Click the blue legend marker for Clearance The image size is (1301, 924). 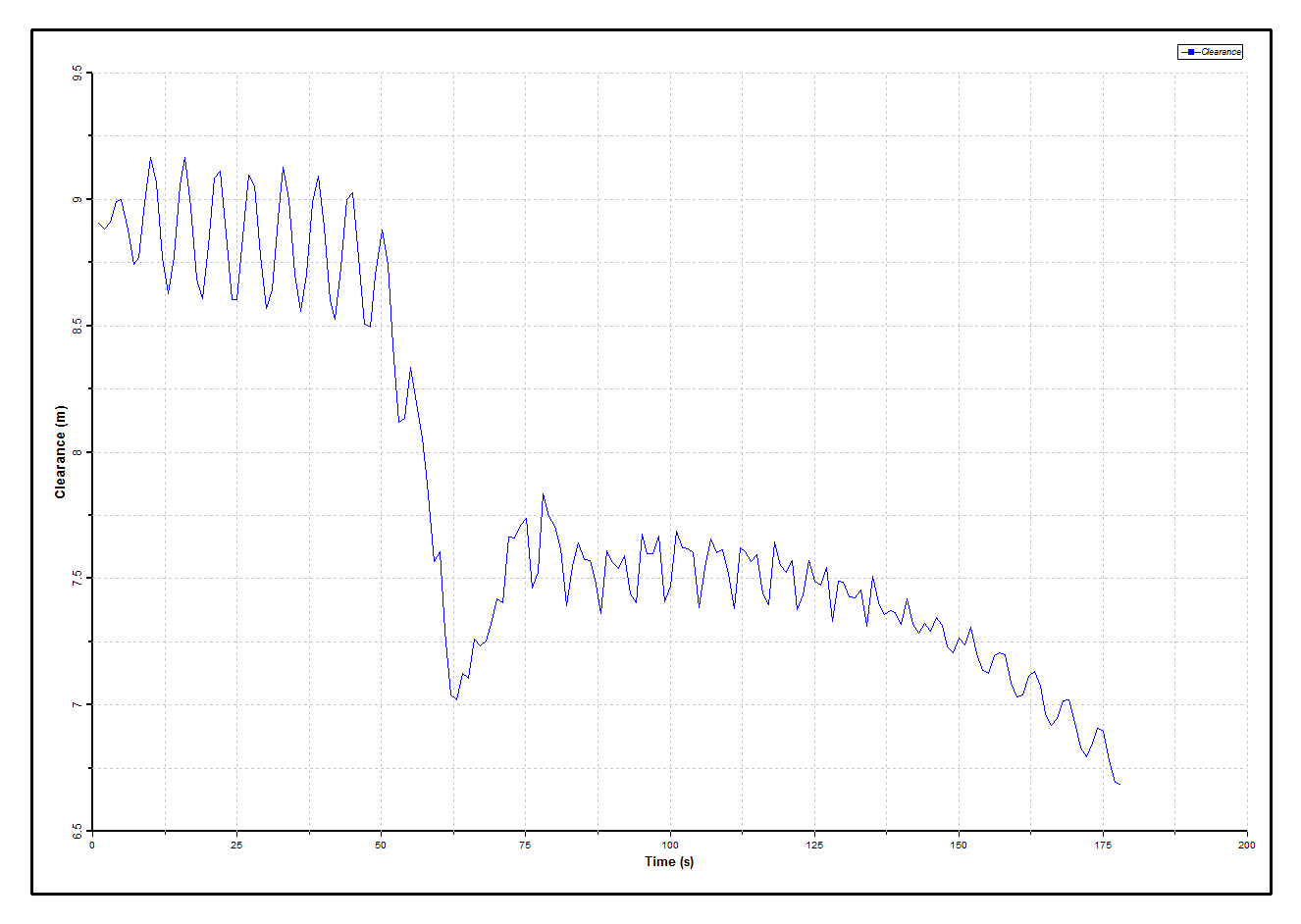coord(1190,52)
